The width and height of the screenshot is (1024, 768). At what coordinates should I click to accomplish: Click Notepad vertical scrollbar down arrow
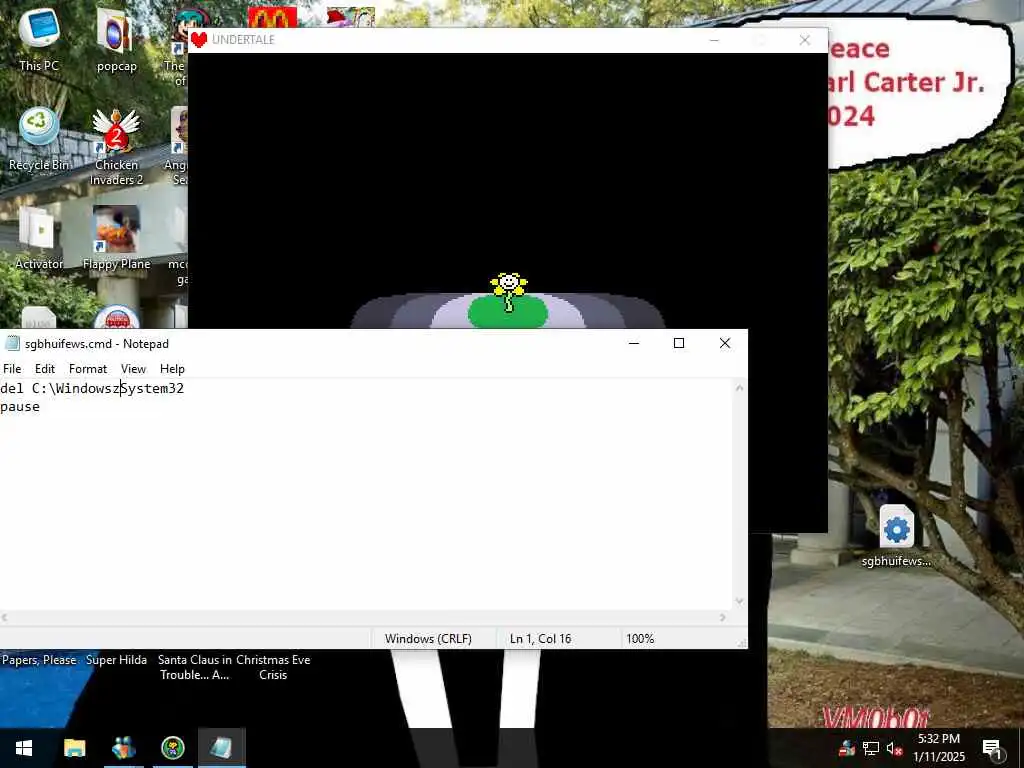pyautogui.click(x=739, y=601)
